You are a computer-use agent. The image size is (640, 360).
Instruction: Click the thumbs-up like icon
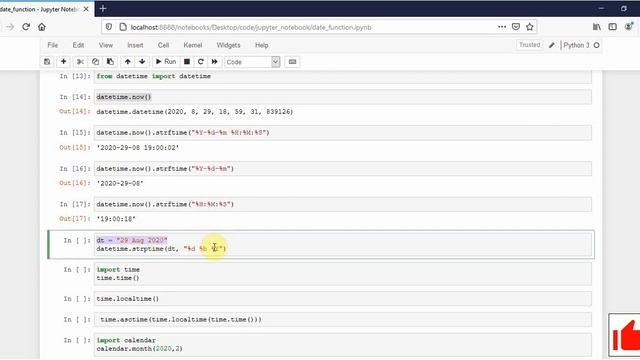pyautogui.click(x=625, y=335)
